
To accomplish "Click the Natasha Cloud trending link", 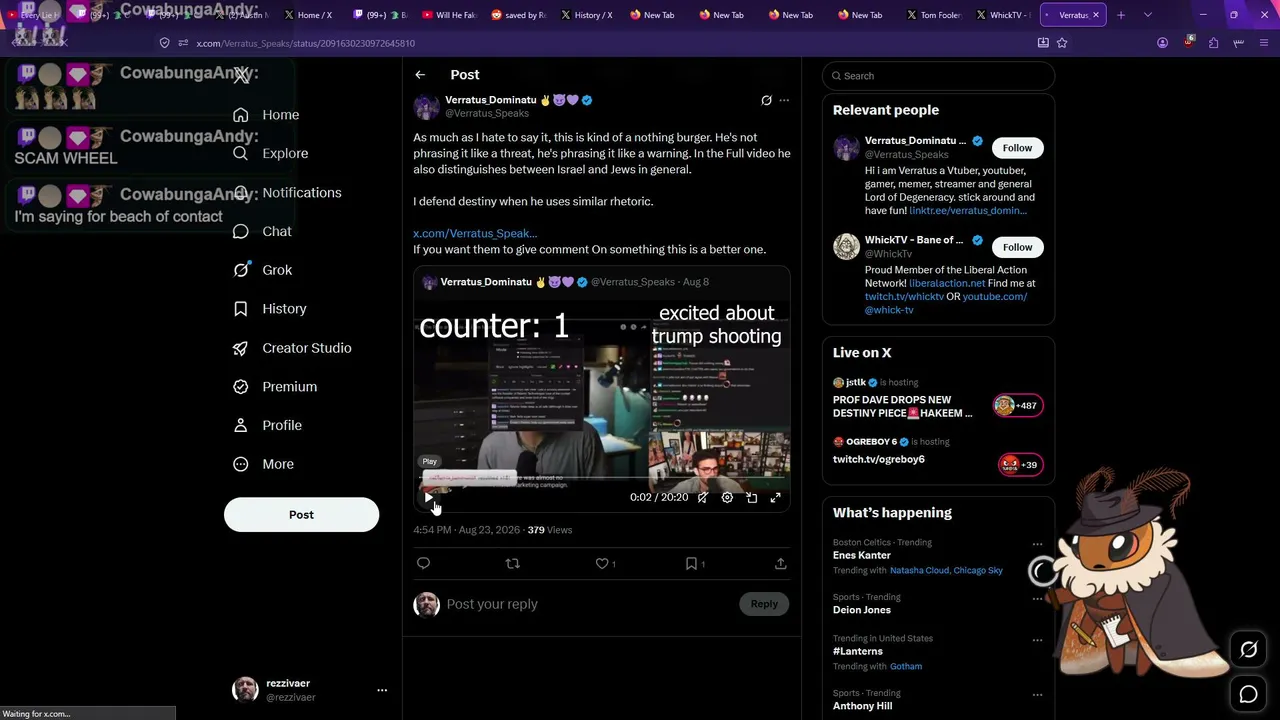I will coord(918,571).
